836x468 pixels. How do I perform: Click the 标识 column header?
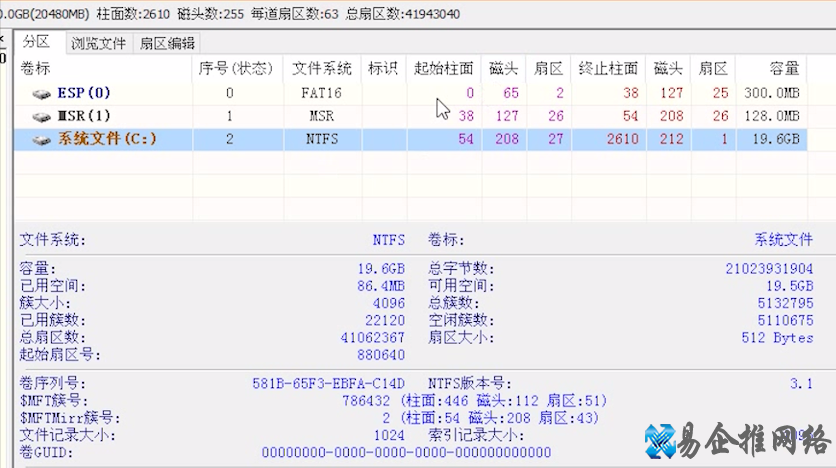383,68
